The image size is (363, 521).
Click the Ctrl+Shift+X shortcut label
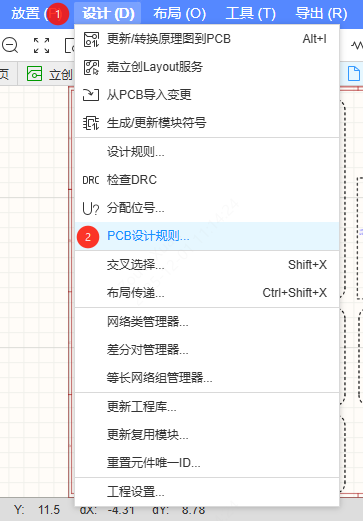pyautogui.click(x=295, y=293)
